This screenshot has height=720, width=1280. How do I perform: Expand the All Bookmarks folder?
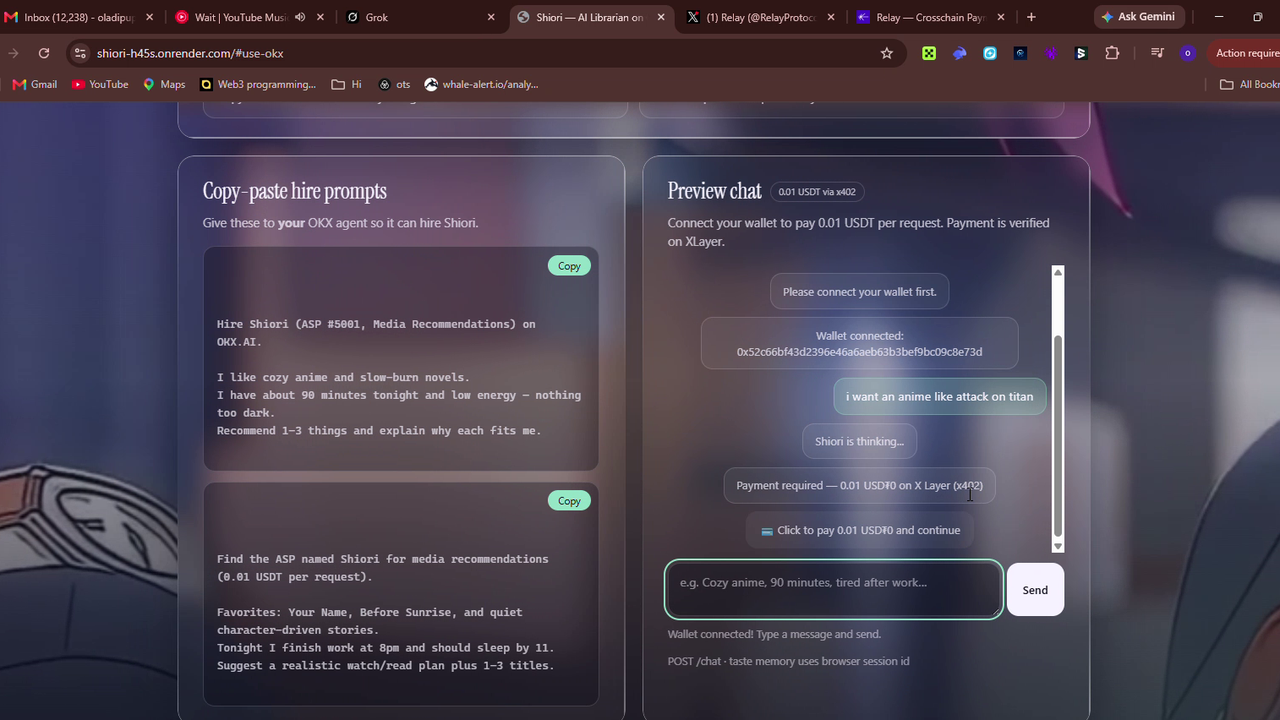pos(1250,84)
